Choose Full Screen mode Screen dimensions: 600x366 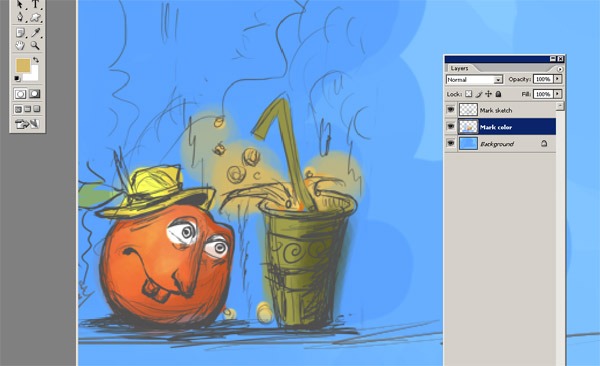[x=37, y=109]
